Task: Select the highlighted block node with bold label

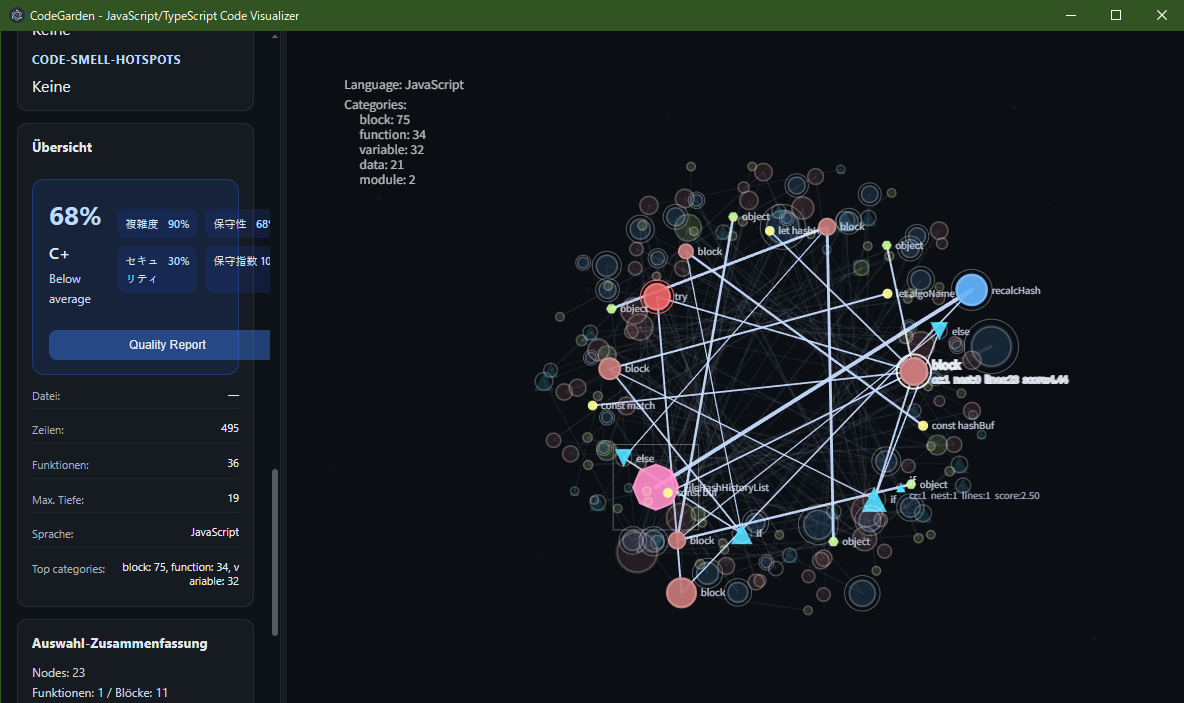Action: point(914,371)
